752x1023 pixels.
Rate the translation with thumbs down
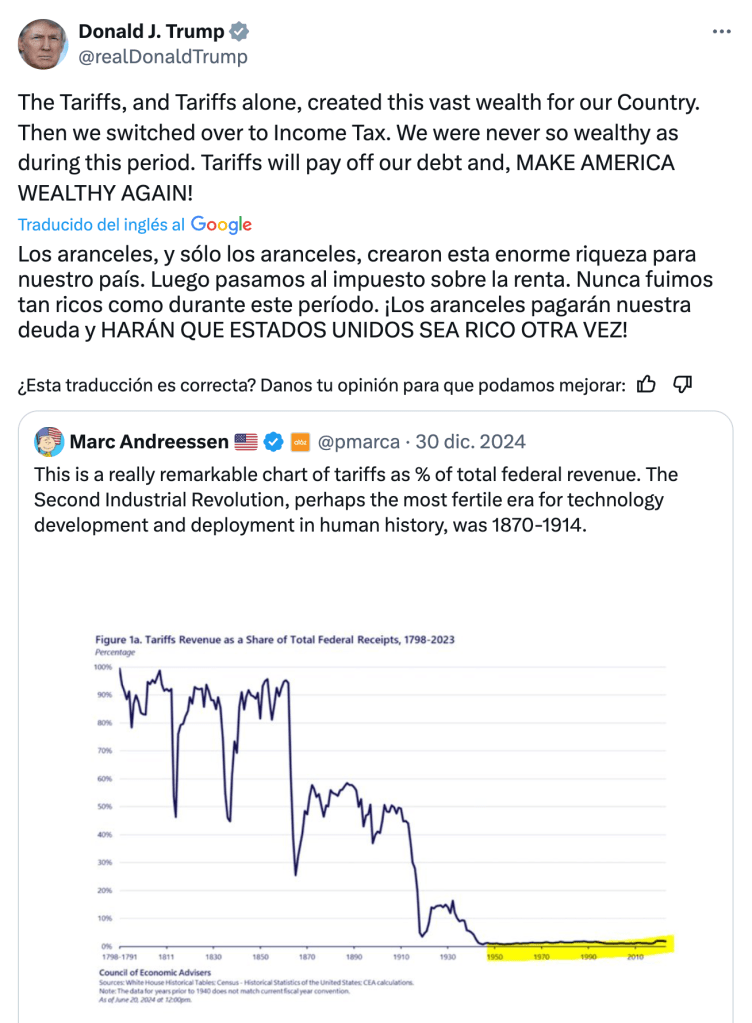[x=684, y=384]
